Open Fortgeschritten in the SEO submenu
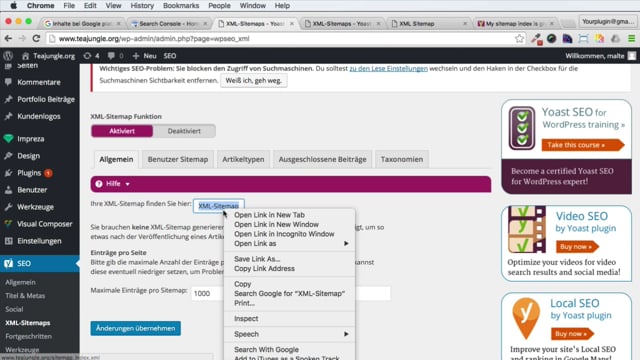 [x=29, y=336]
